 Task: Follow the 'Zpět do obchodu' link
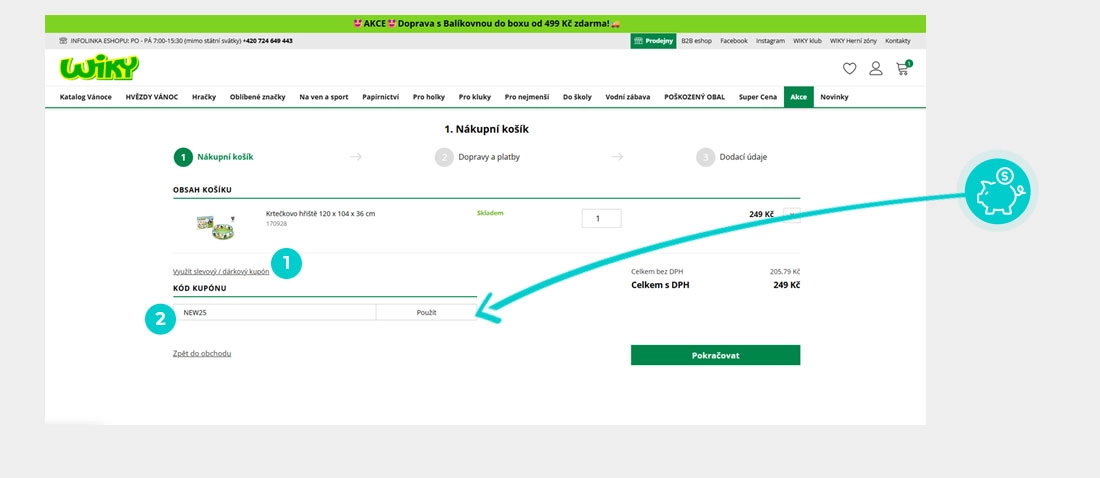pyautogui.click(x=202, y=353)
